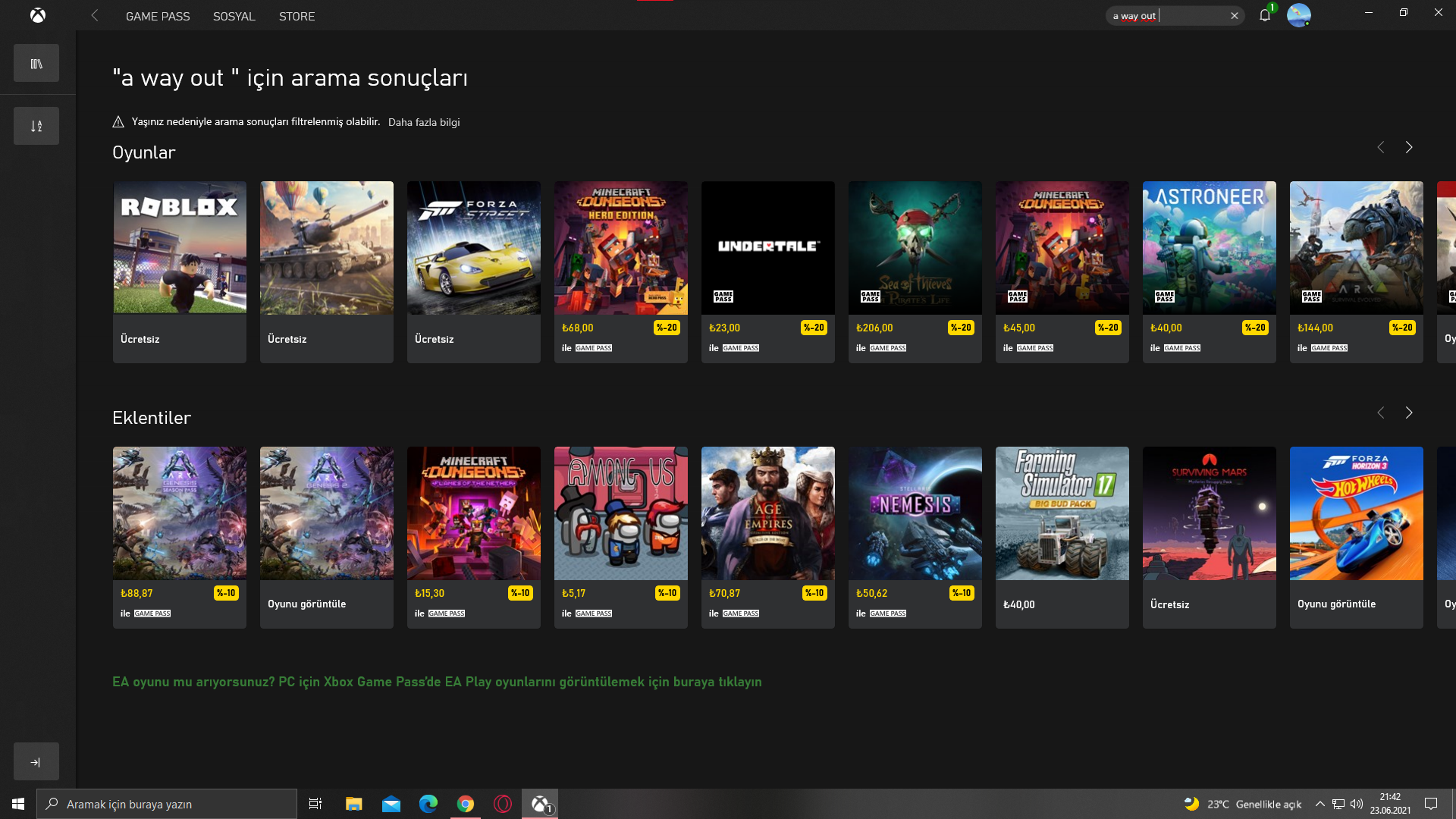This screenshot has height=819, width=1456.
Task: Open the STORE tab
Action: 297,16
